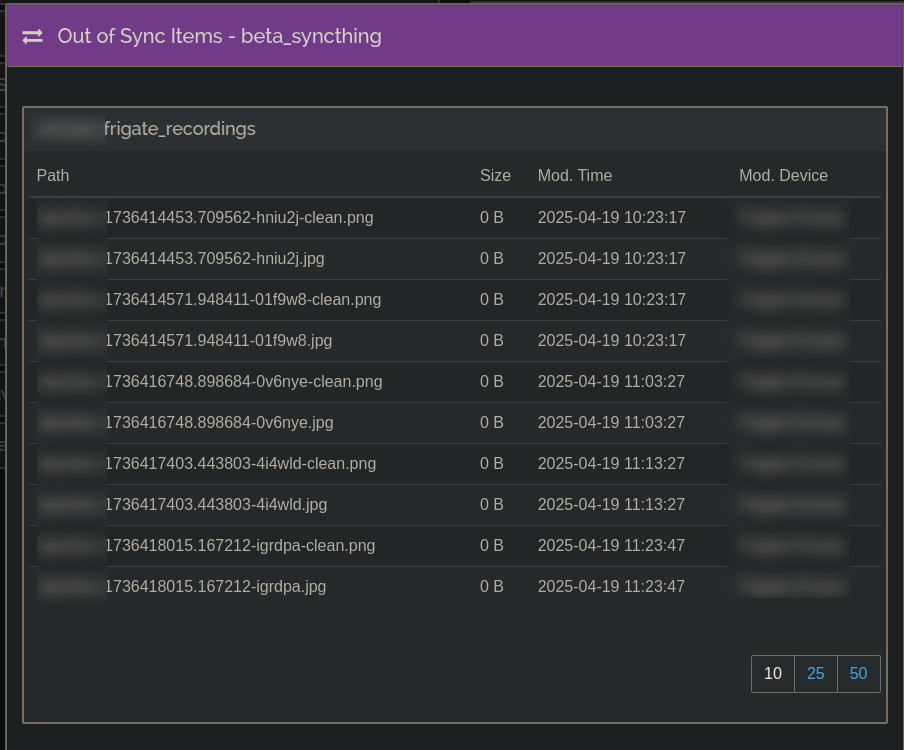Select file 1736417403.443803-4i4wld-clean.png
This screenshot has height=750, width=904.
point(240,463)
